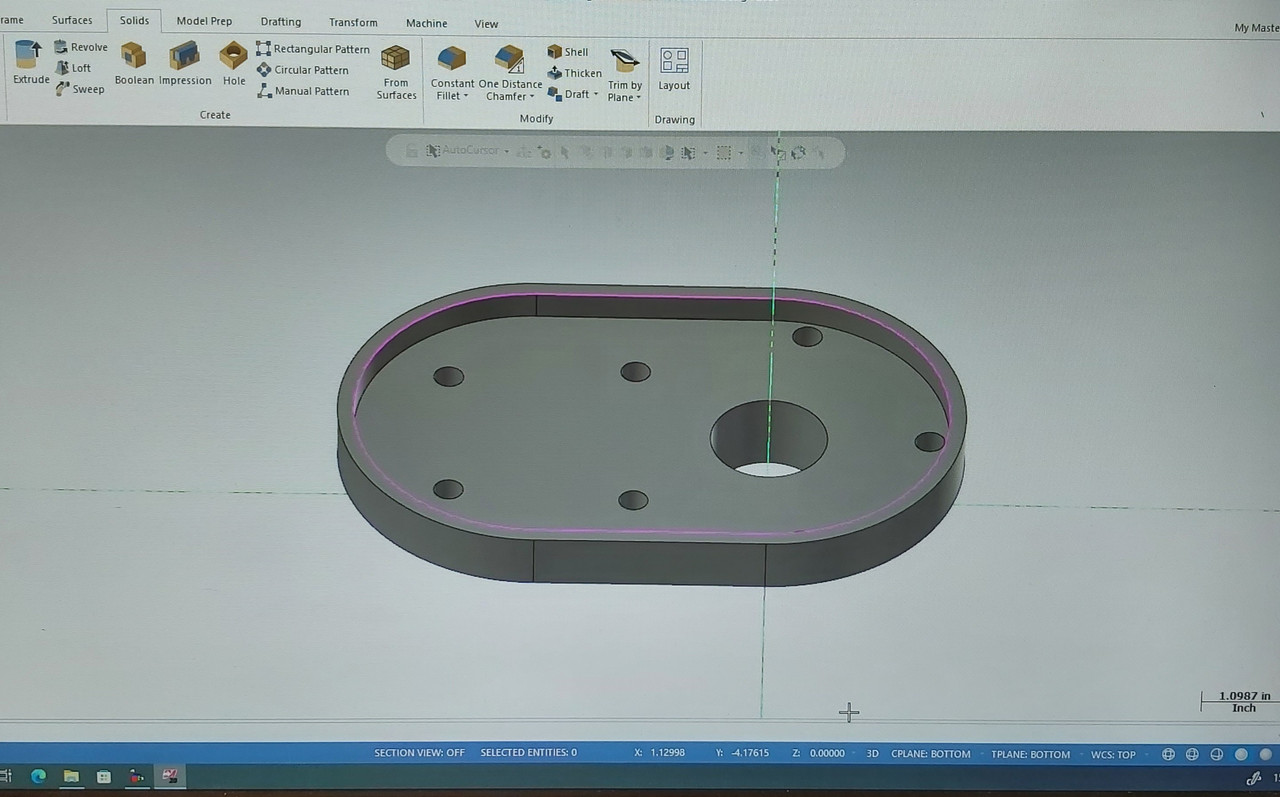Expand the One Distance Chamfer dropdown arrow
1280x797 pixels.
(532, 97)
